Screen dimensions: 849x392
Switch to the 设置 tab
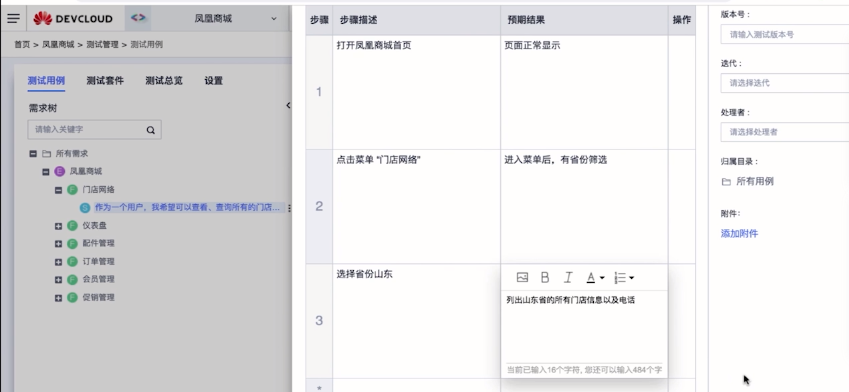coord(213,81)
